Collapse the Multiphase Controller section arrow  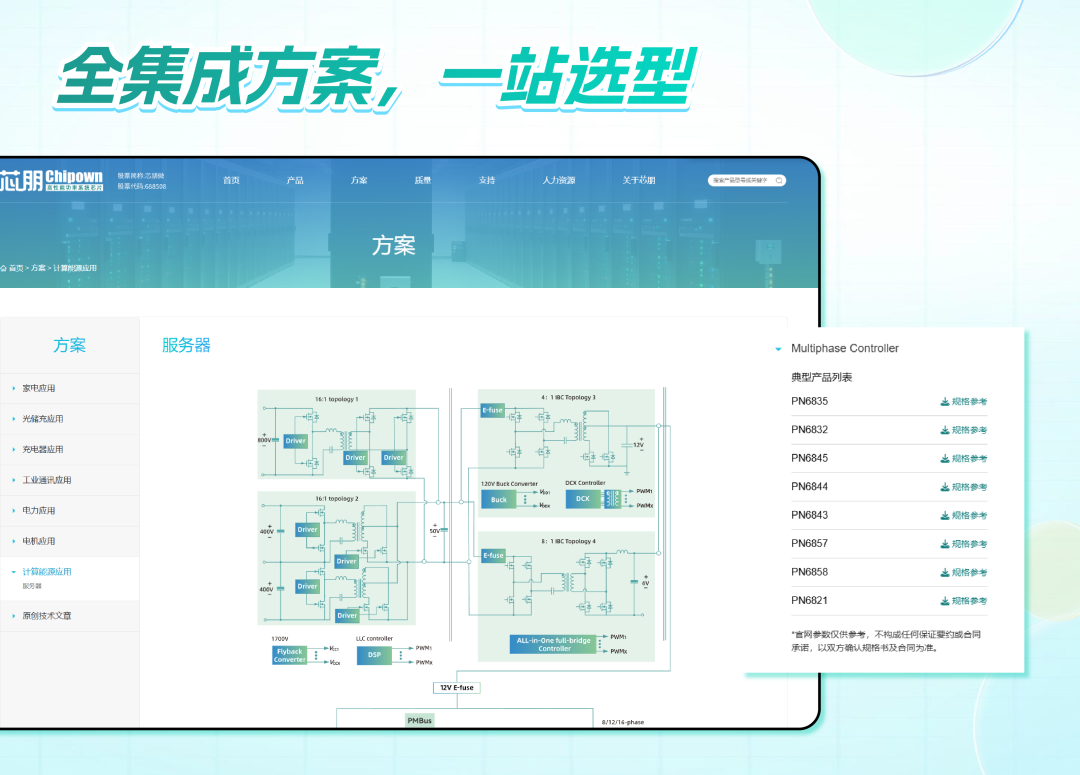click(x=778, y=349)
